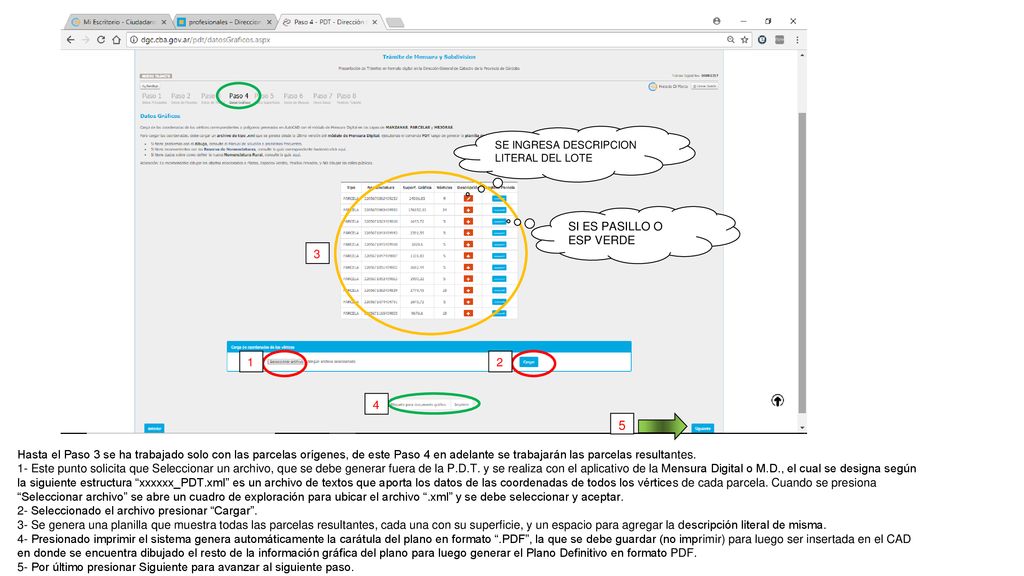Add description icon in sixth parcel row
The image size is (1024, 576).
point(468,256)
